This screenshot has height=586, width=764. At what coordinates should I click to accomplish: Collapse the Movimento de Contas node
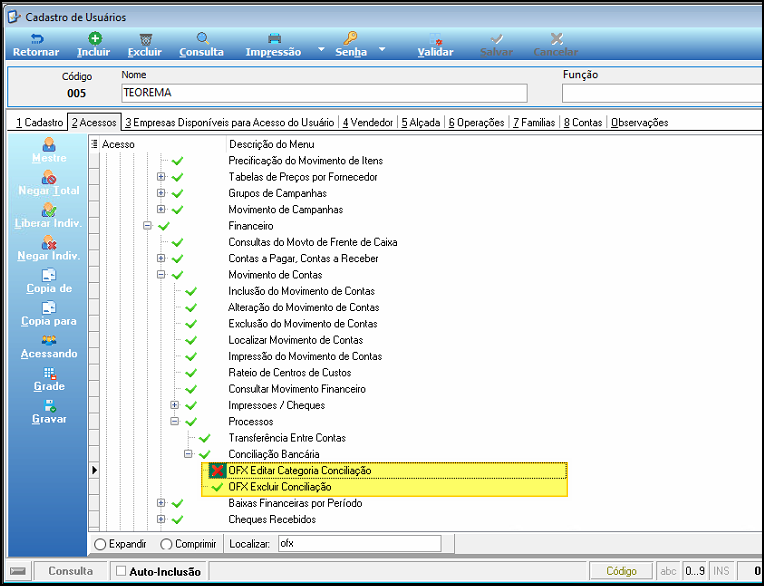point(161,275)
